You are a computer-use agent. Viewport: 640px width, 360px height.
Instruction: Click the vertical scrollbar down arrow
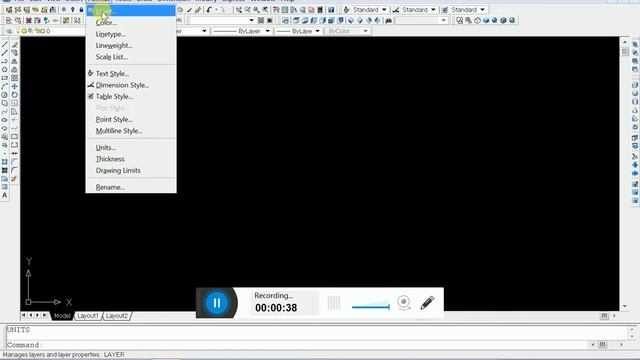[x=624, y=306]
